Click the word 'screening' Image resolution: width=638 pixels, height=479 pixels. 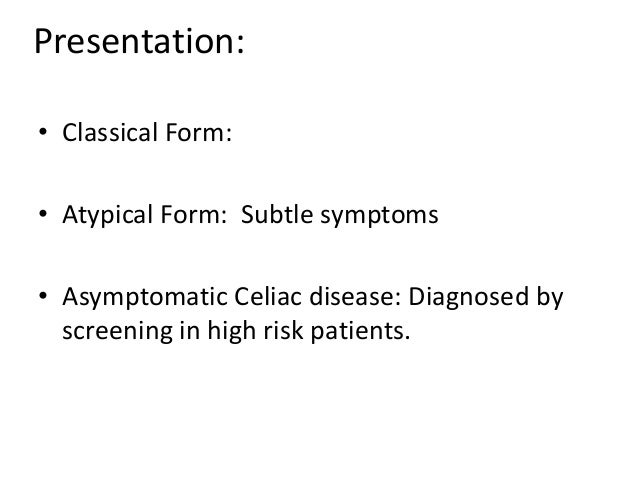(x=118, y=332)
